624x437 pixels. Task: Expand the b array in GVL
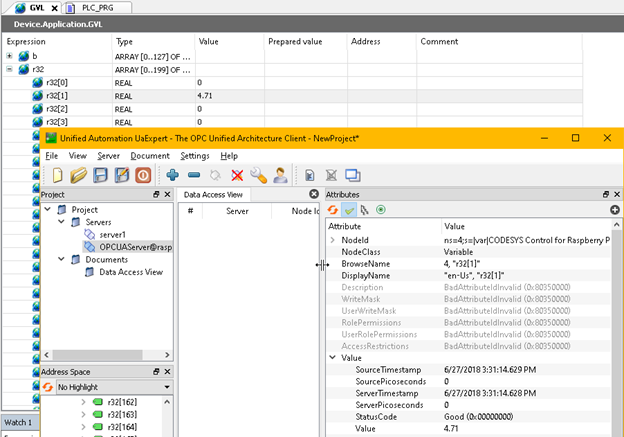coord(10,56)
